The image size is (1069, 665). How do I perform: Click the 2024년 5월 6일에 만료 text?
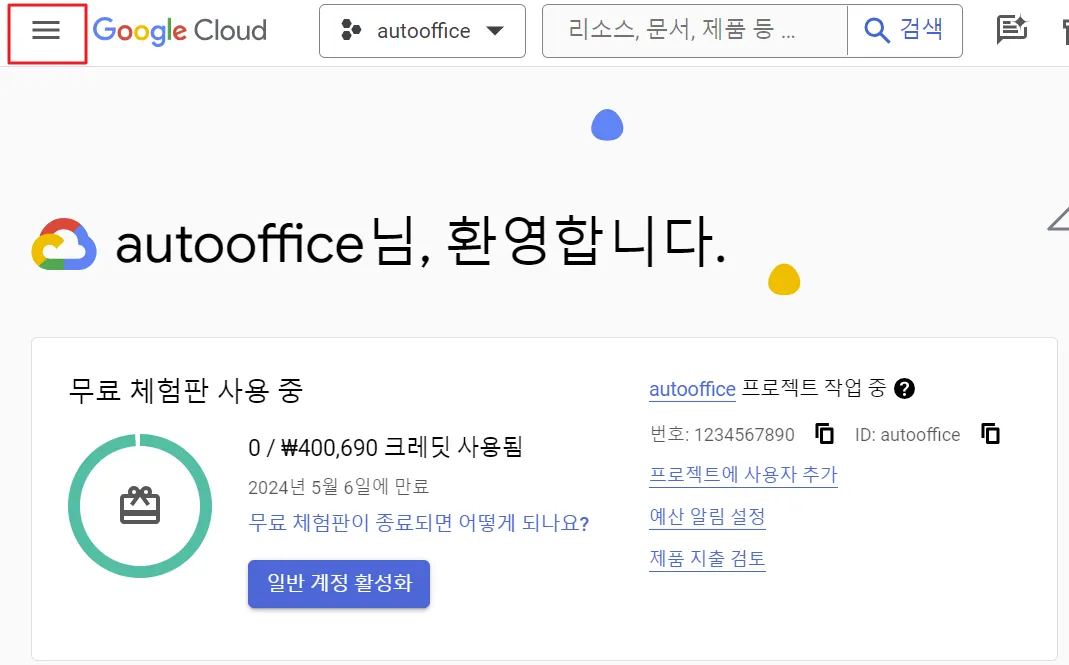pos(339,487)
